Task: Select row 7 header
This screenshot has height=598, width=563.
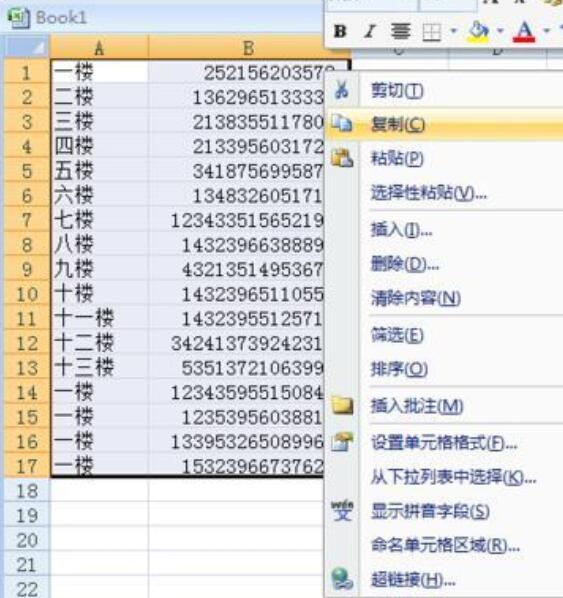Action: [27, 220]
